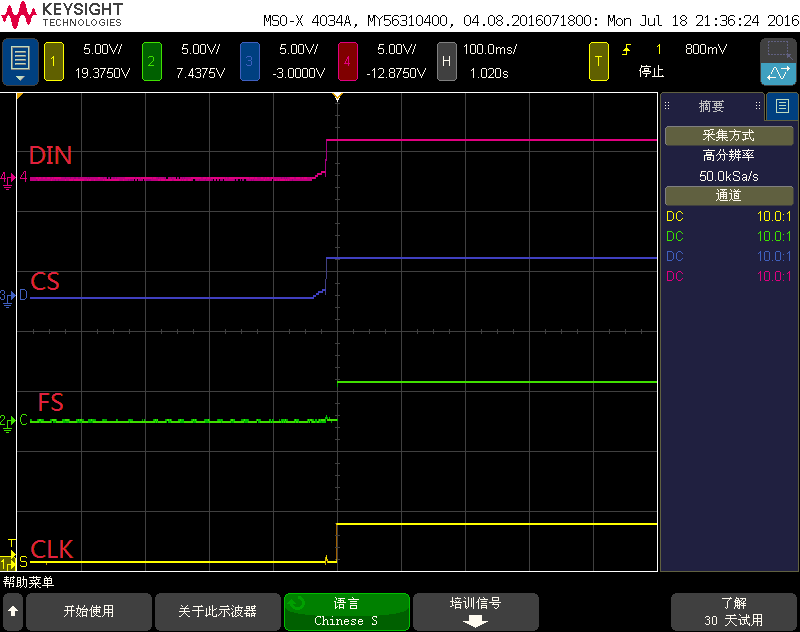The image size is (800, 632).
Task: Click the blue DC 10.0:1 row
Action: (729, 256)
